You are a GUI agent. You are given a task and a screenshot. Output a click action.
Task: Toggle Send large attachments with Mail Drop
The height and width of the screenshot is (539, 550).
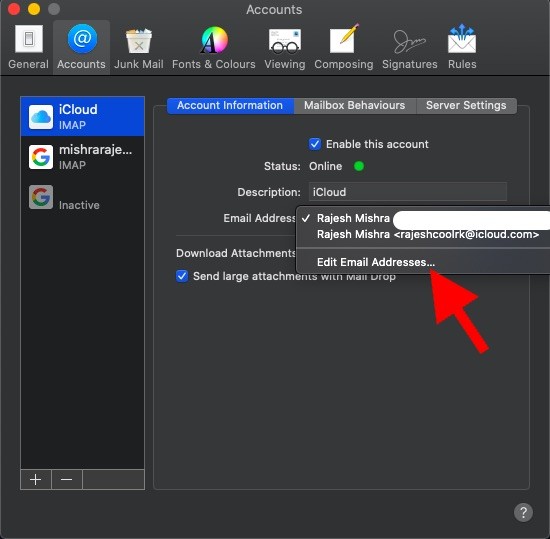click(182, 276)
